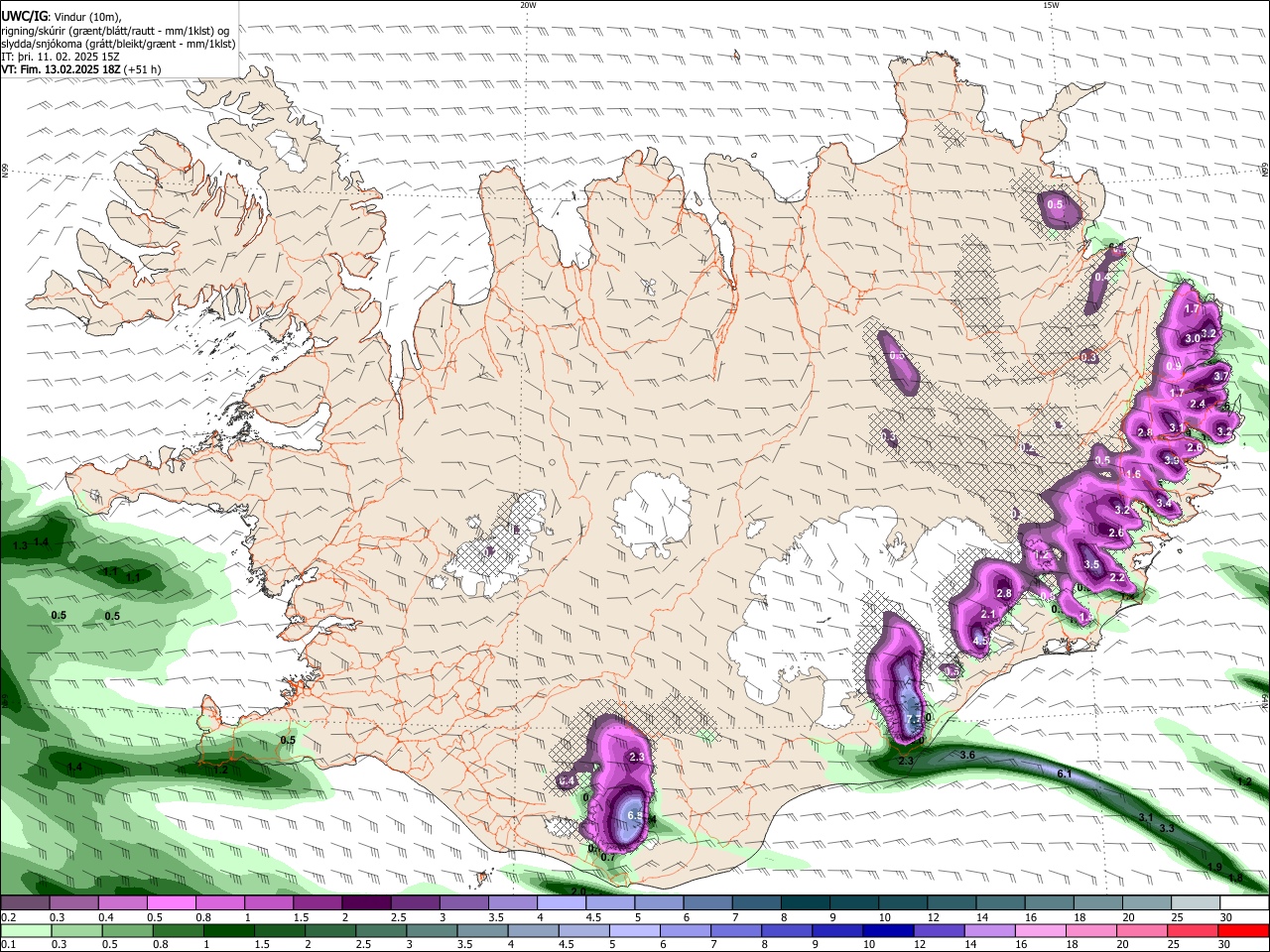Click the '4.3' value in the southeast snow area
1270x952 pixels.
(980, 641)
